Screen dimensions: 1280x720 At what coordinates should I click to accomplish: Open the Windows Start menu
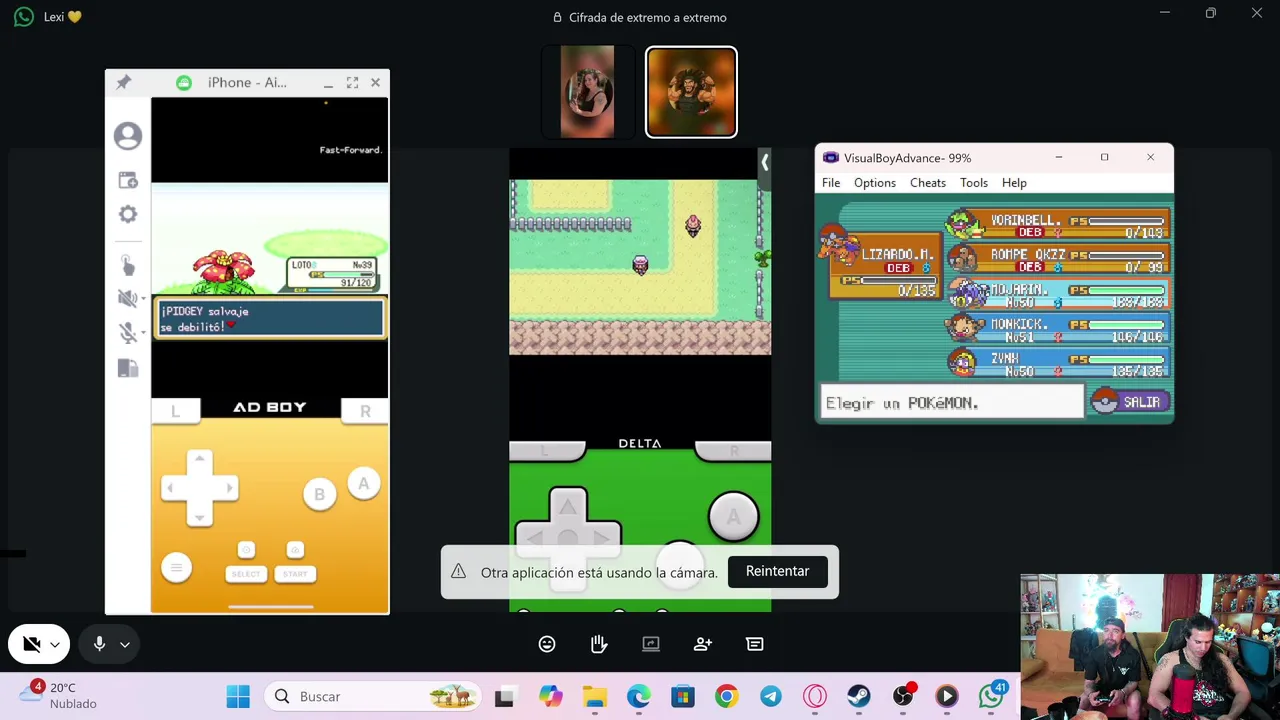tap(238, 696)
